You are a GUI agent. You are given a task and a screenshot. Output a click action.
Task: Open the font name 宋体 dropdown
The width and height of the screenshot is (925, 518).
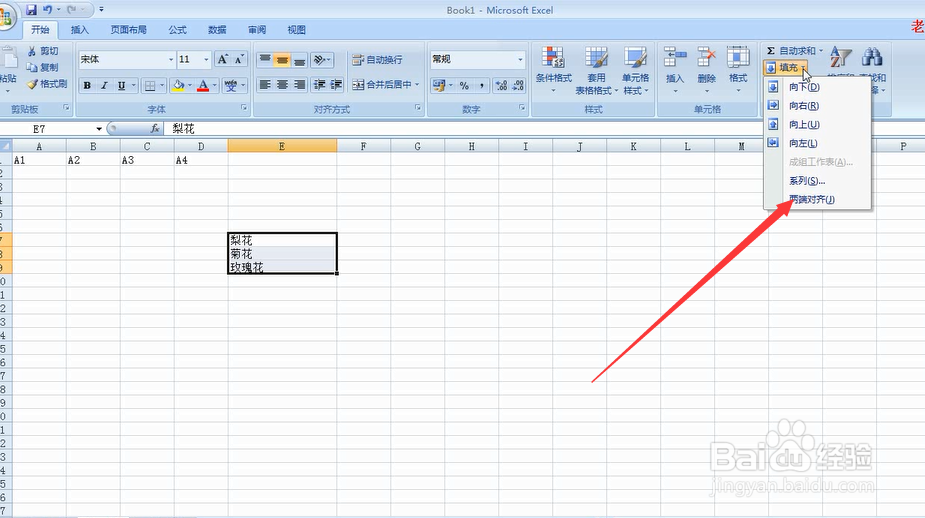pos(171,60)
